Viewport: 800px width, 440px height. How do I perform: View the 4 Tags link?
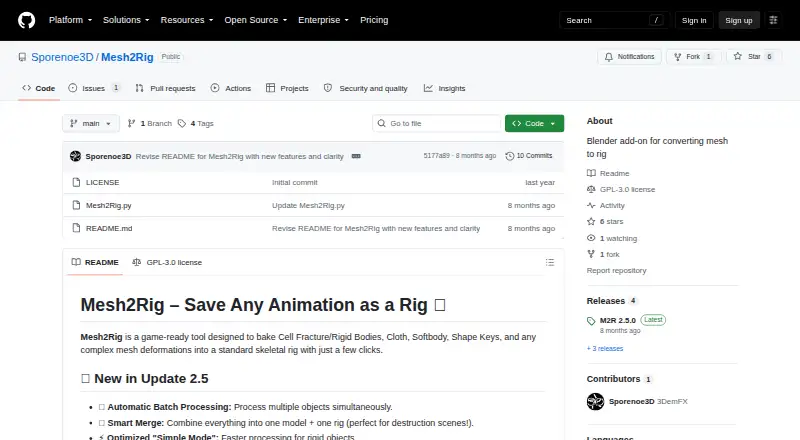click(196, 124)
